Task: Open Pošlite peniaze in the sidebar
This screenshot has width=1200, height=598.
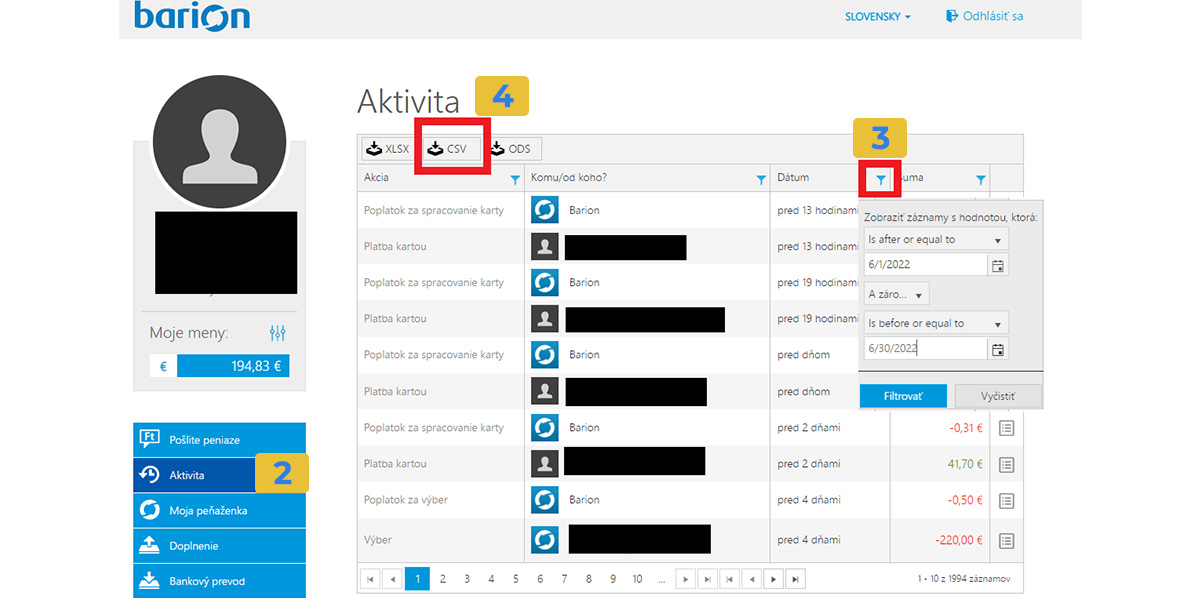Action: [x=219, y=440]
